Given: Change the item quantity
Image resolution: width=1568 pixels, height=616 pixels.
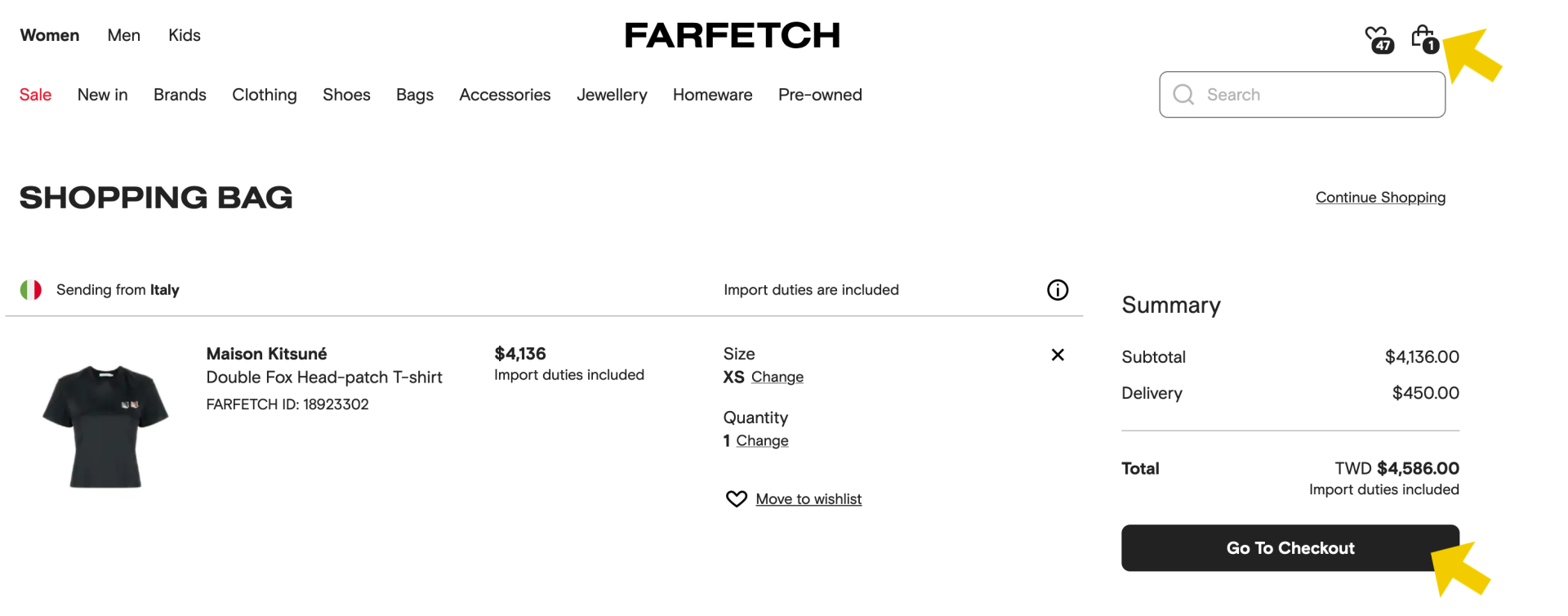Looking at the screenshot, I should tap(762, 441).
